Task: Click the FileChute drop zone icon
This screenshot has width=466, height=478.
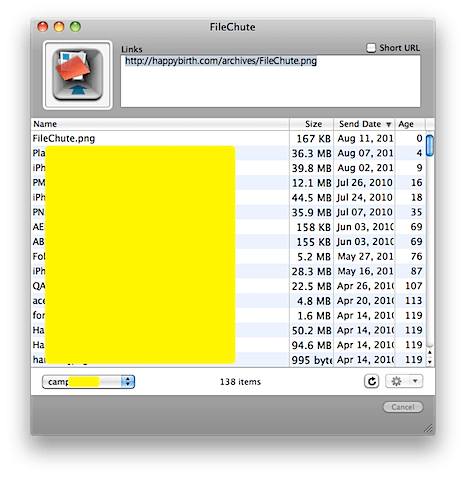Action: coord(78,75)
